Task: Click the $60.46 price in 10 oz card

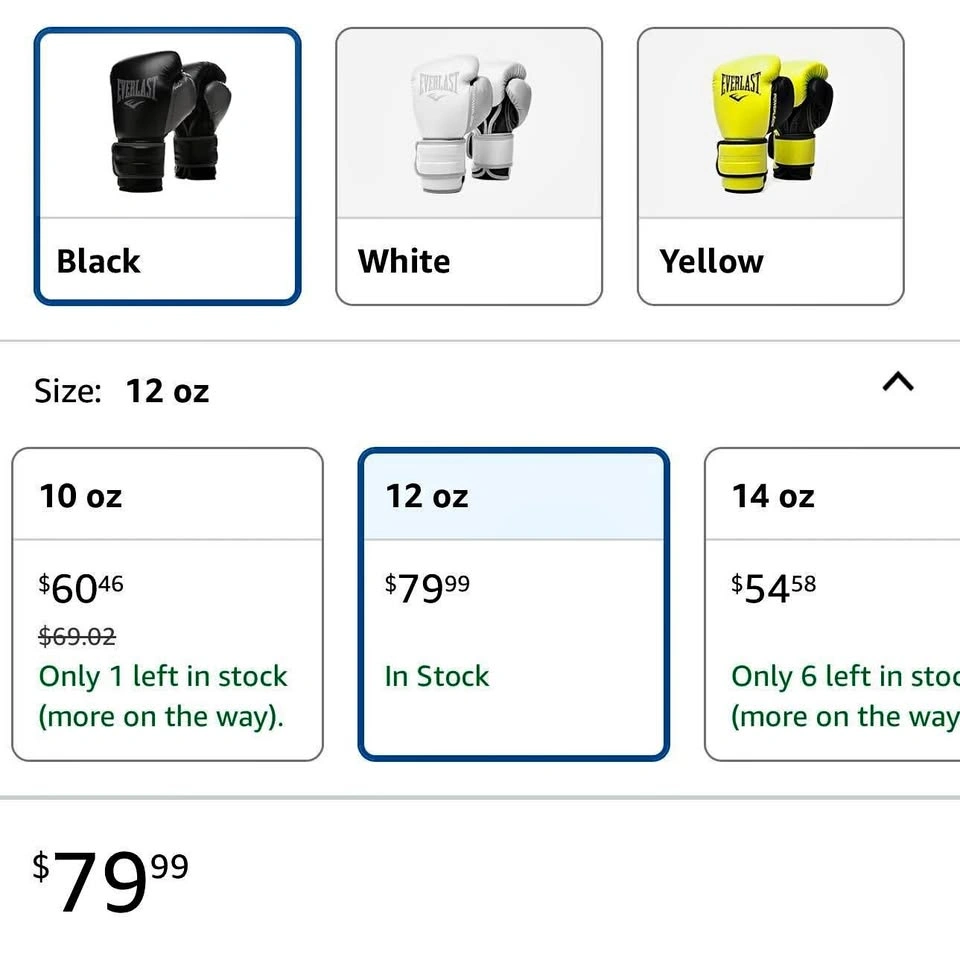Action: click(81, 589)
